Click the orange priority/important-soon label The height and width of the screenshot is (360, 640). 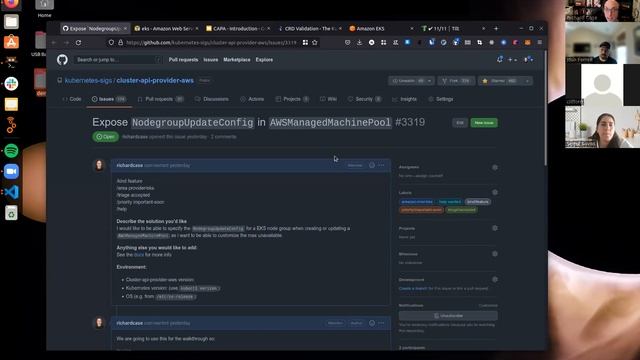click(x=421, y=210)
